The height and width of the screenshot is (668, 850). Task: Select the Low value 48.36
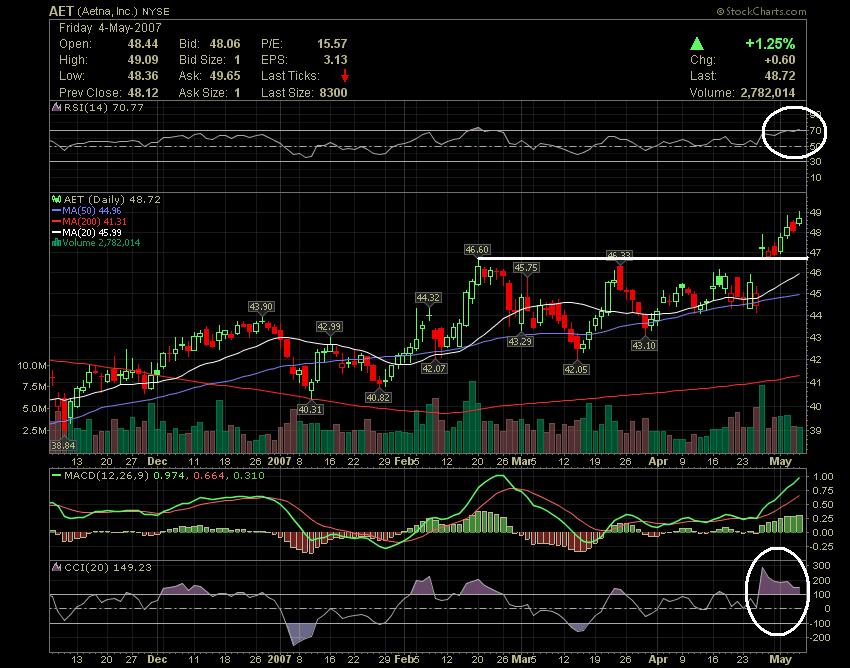[143, 76]
